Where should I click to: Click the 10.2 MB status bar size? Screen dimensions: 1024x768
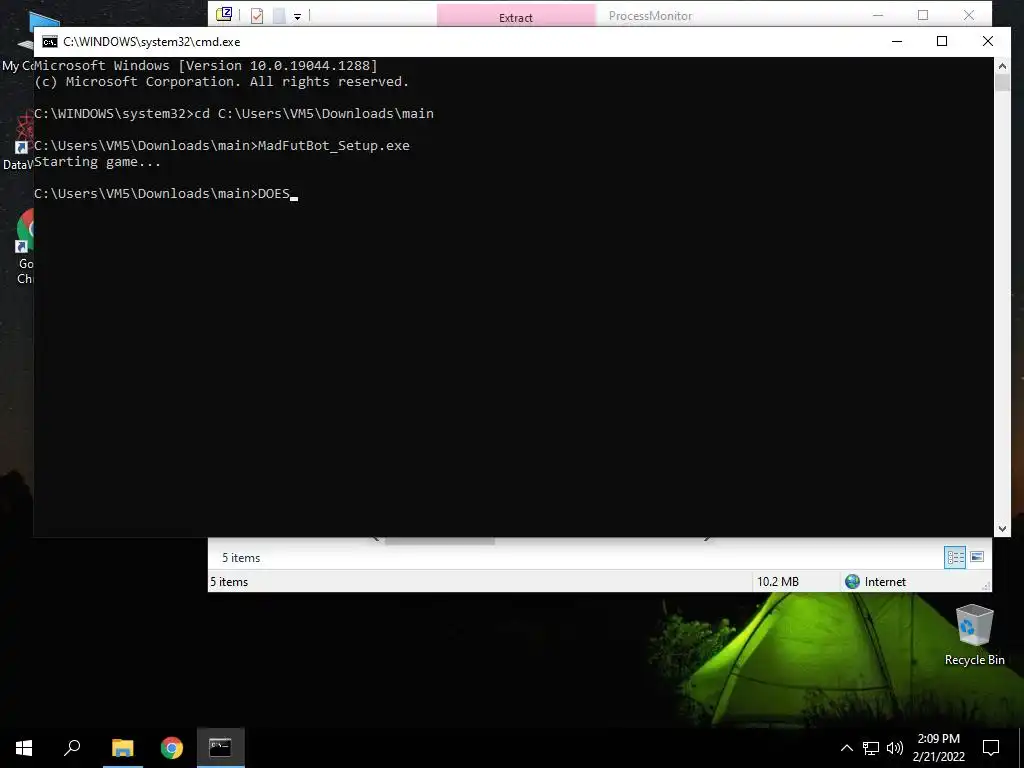tap(778, 581)
